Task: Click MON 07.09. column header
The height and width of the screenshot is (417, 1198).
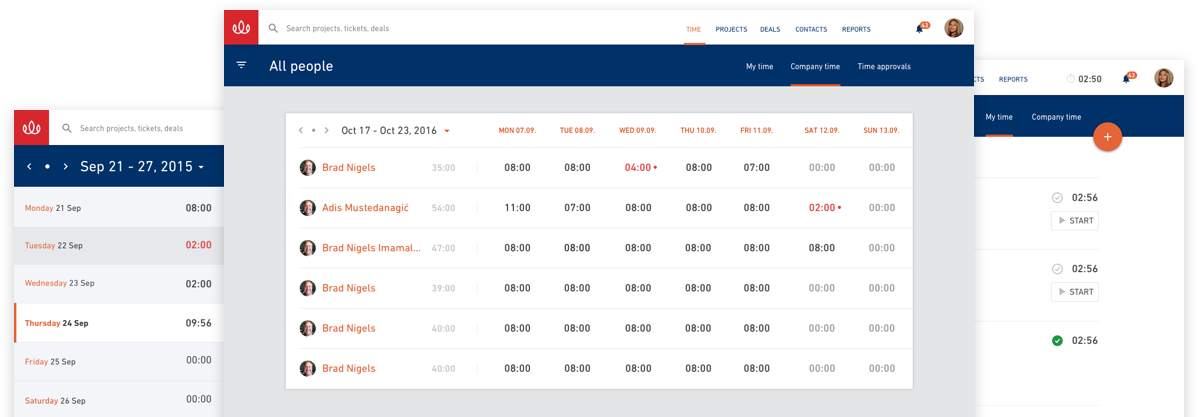Action: [x=517, y=131]
